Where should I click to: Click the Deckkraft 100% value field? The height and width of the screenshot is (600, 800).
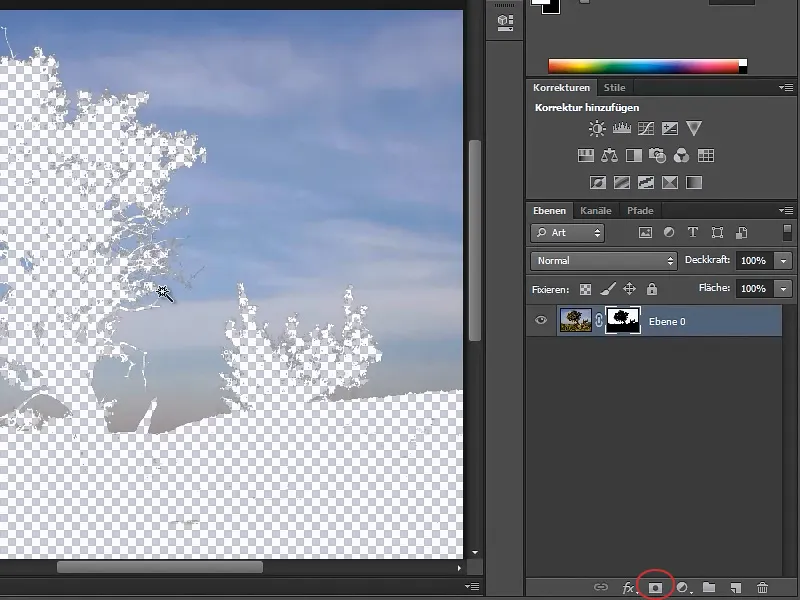tap(754, 261)
